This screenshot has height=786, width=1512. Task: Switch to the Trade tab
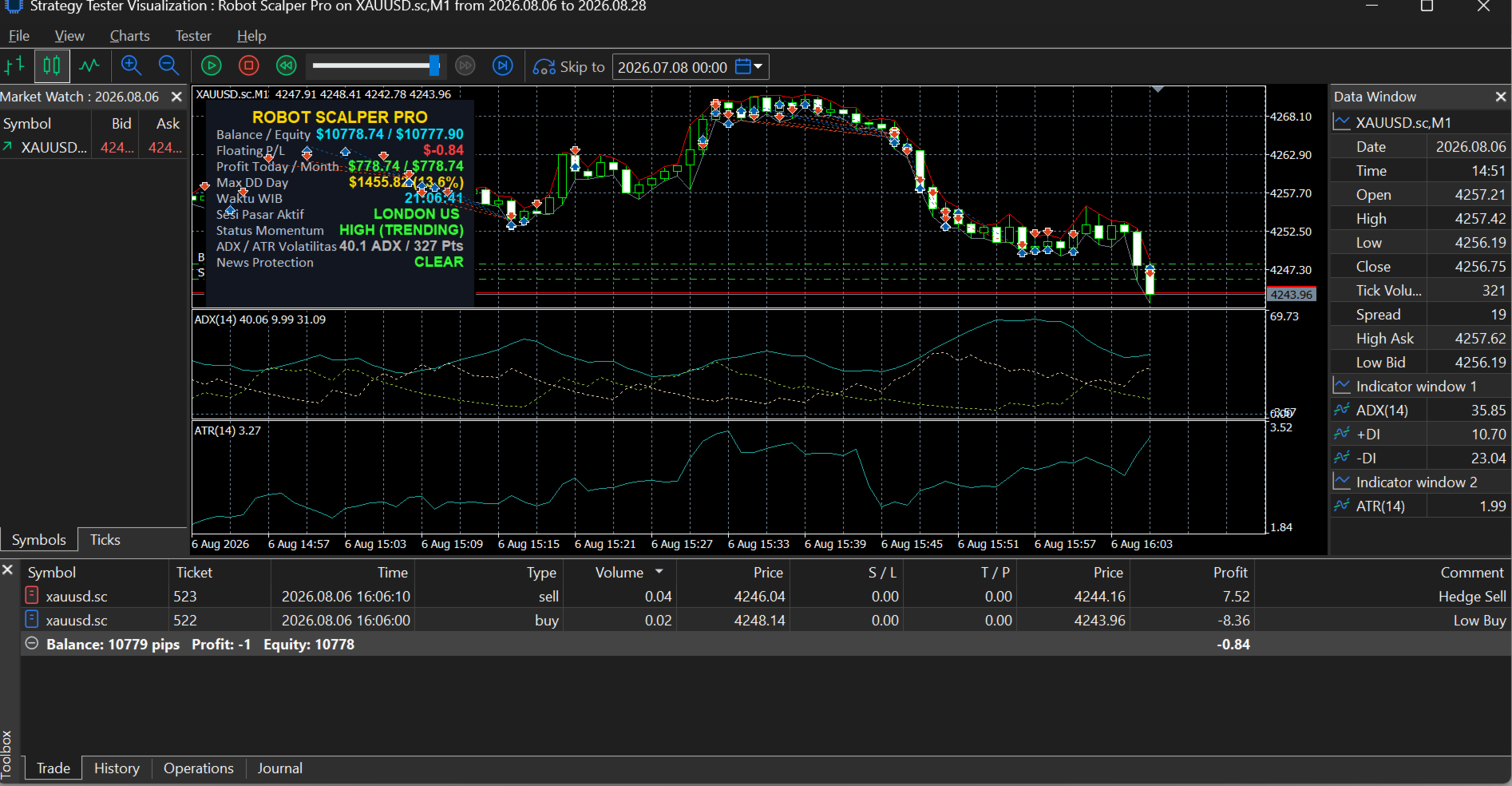[x=53, y=768]
